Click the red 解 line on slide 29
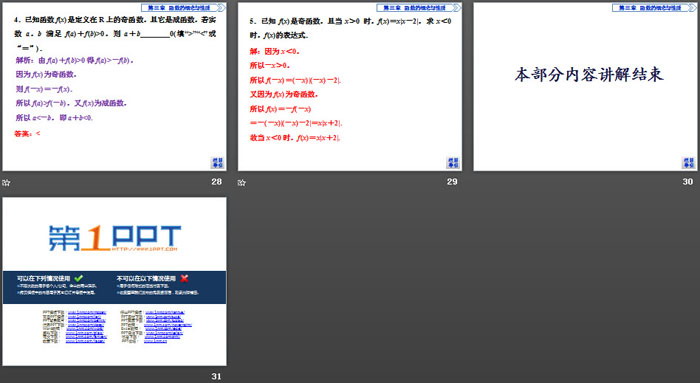 [x=274, y=51]
